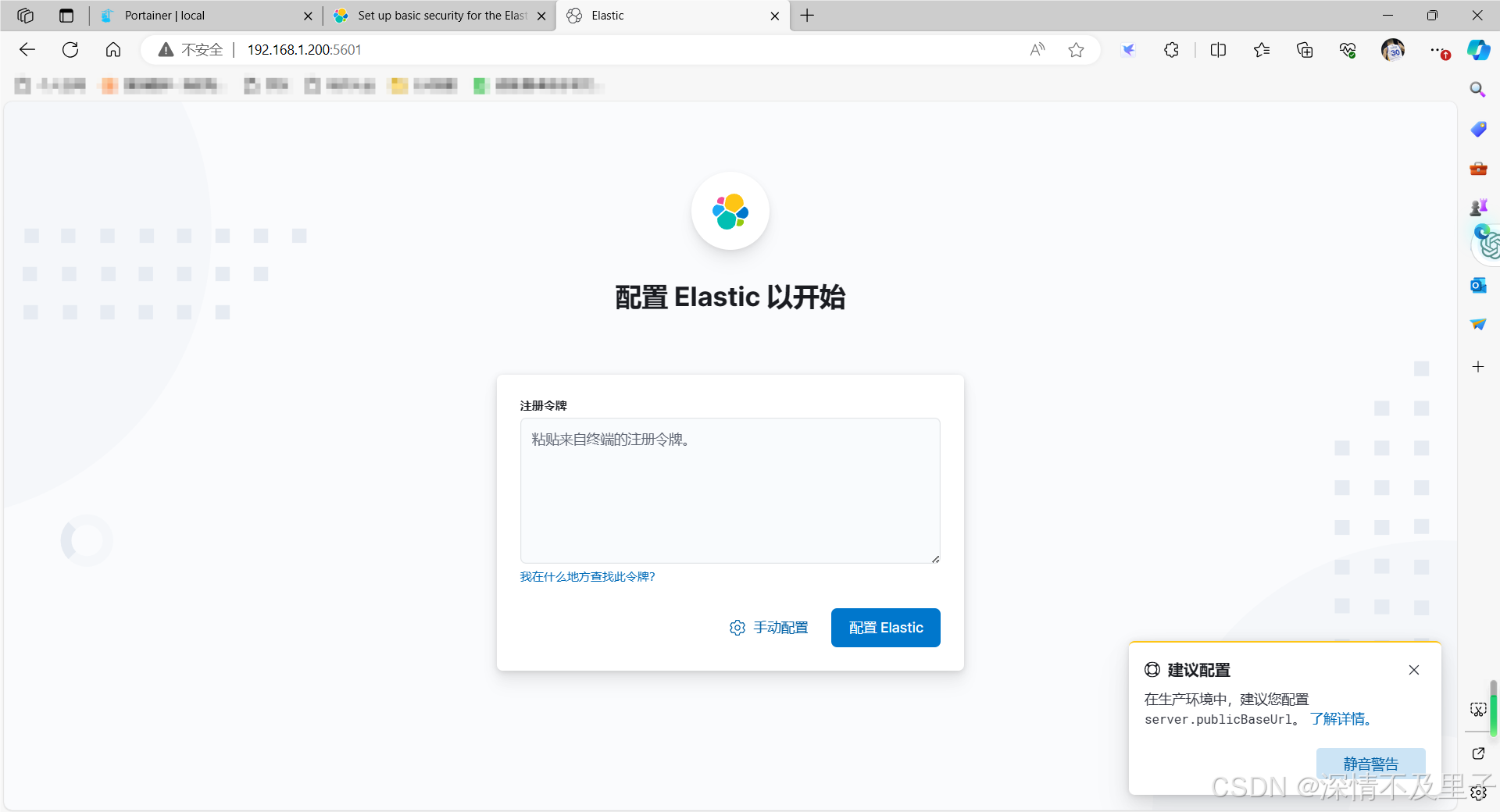Open the Collections icon in toolbar
1500x812 pixels.
(1304, 50)
